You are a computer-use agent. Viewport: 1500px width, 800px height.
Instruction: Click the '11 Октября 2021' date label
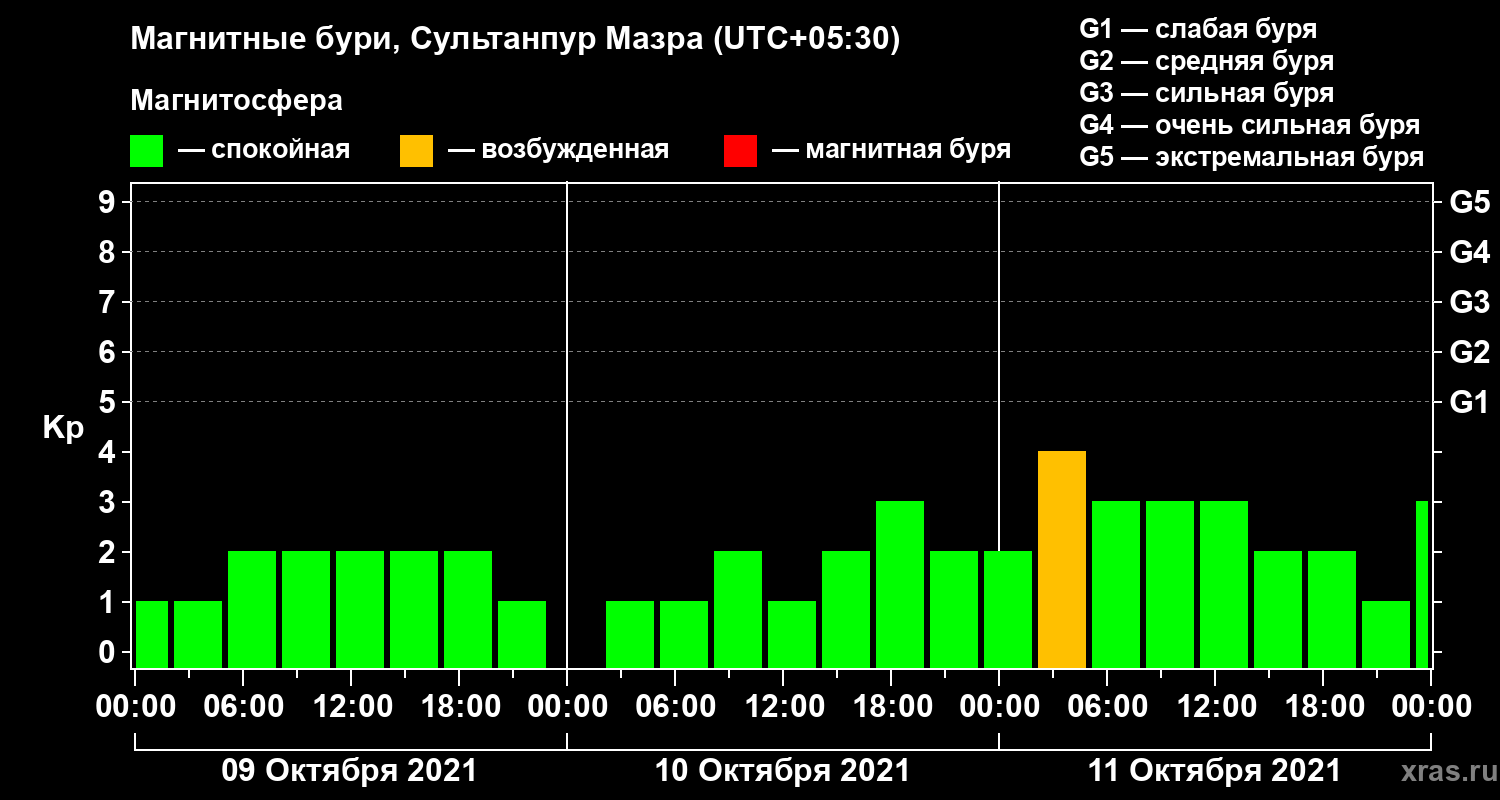point(1214,771)
